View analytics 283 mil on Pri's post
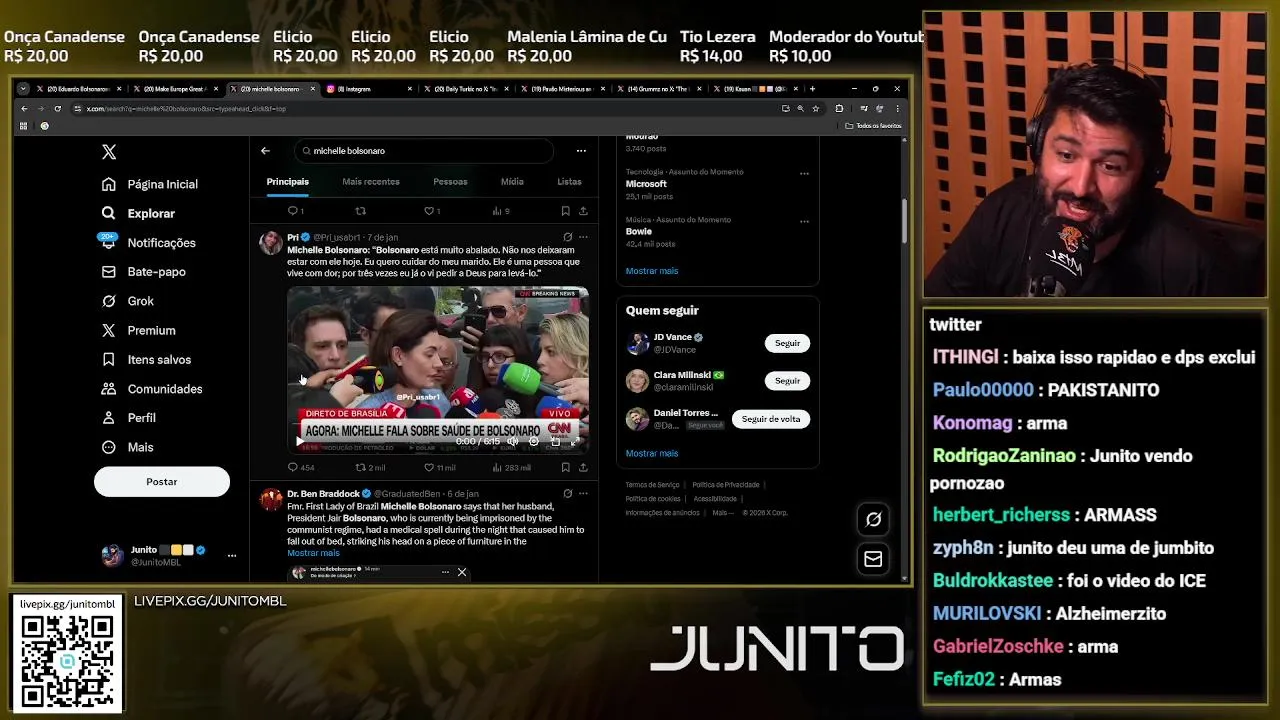This screenshot has height=720, width=1280. point(512,467)
